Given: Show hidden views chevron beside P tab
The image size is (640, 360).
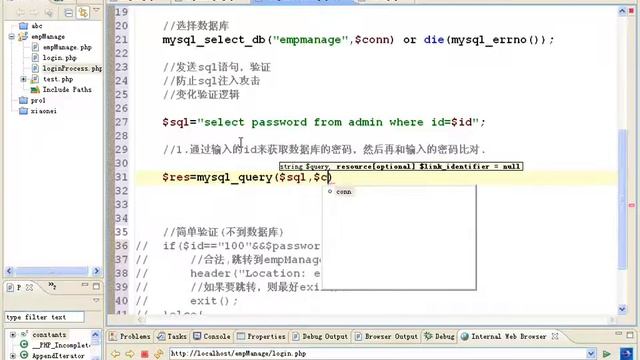Looking at the screenshot, I should click(52, 285).
